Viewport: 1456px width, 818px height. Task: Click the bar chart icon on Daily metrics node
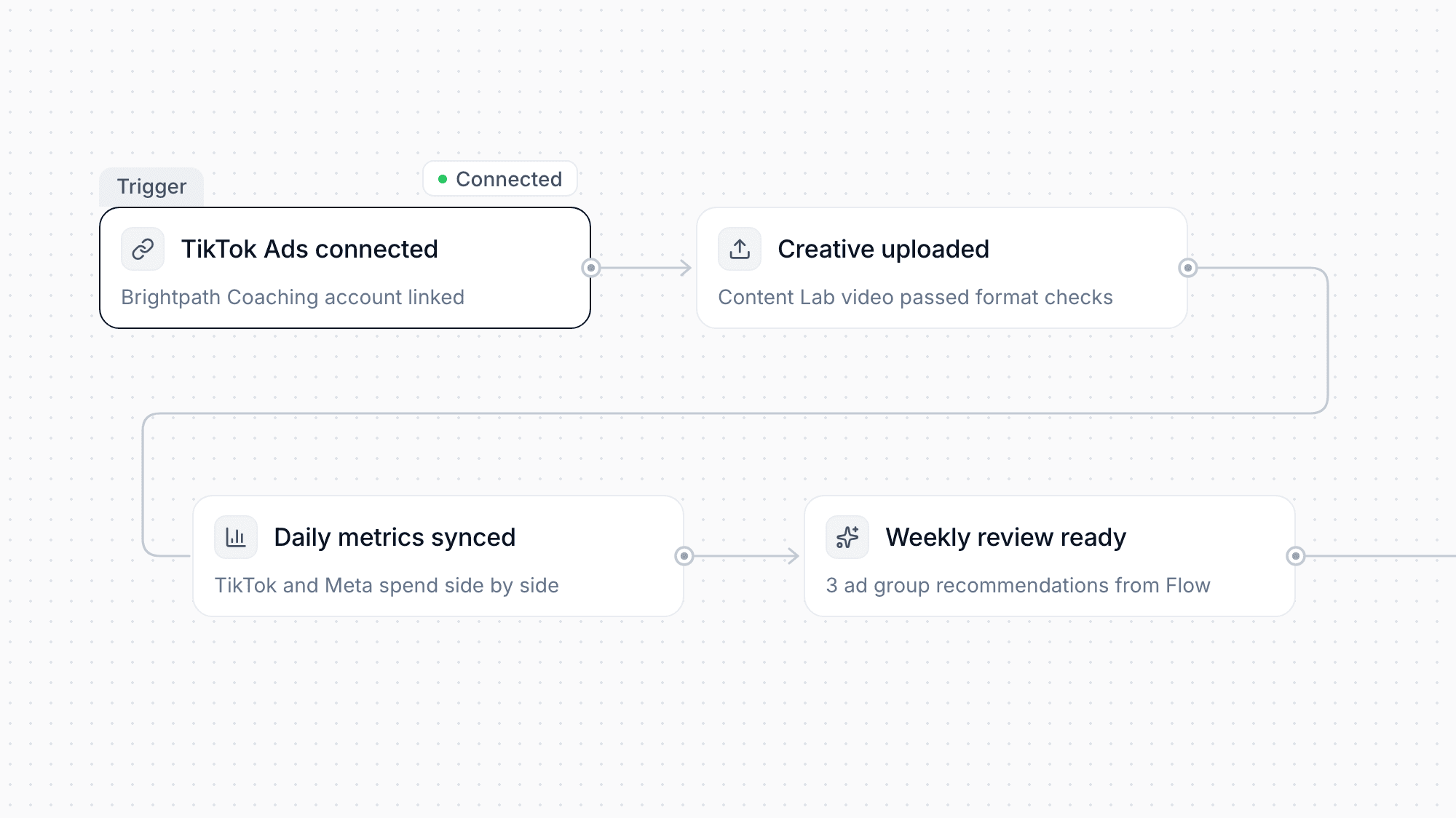pos(236,537)
